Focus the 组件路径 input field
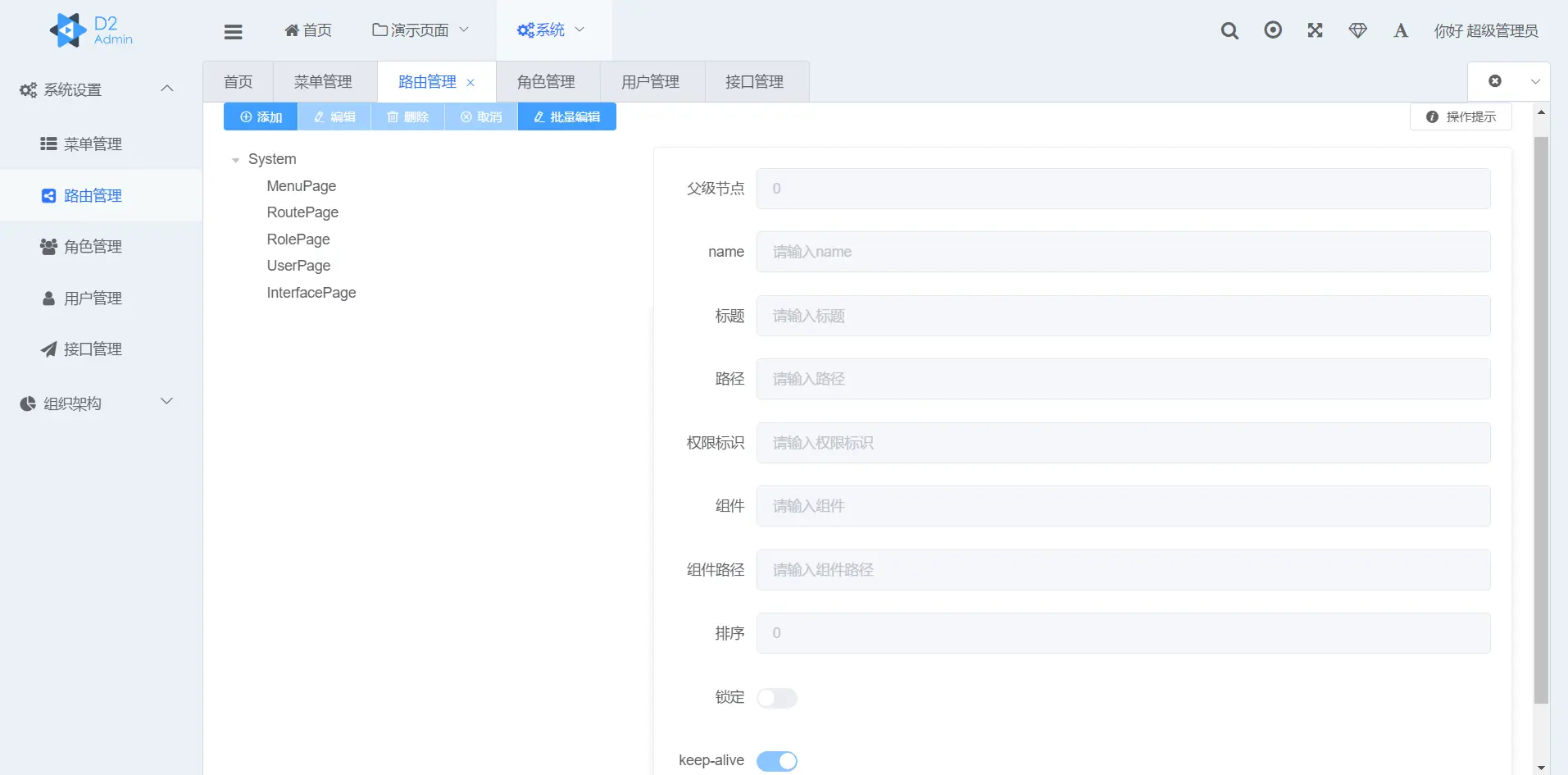This screenshot has height=775, width=1568. coord(1123,570)
